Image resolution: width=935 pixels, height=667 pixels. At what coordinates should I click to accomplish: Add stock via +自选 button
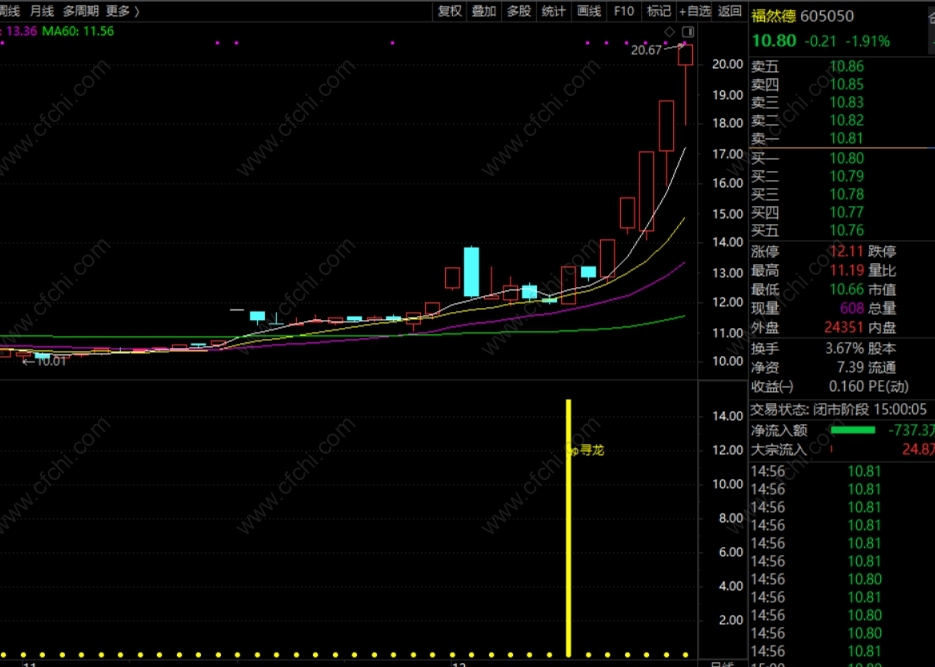coord(695,11)
